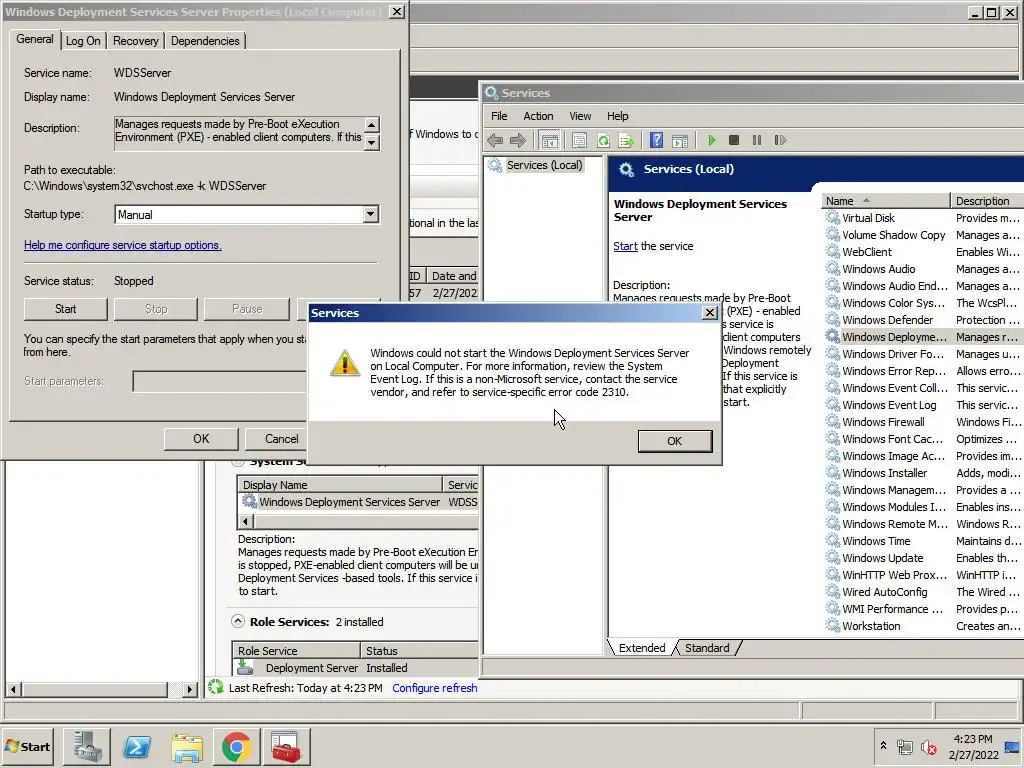This screenshot has width=1024, height=768.
Task: Click red toolbox icon on taskbar
Action: pyautogui.click(x=286, y=746)
